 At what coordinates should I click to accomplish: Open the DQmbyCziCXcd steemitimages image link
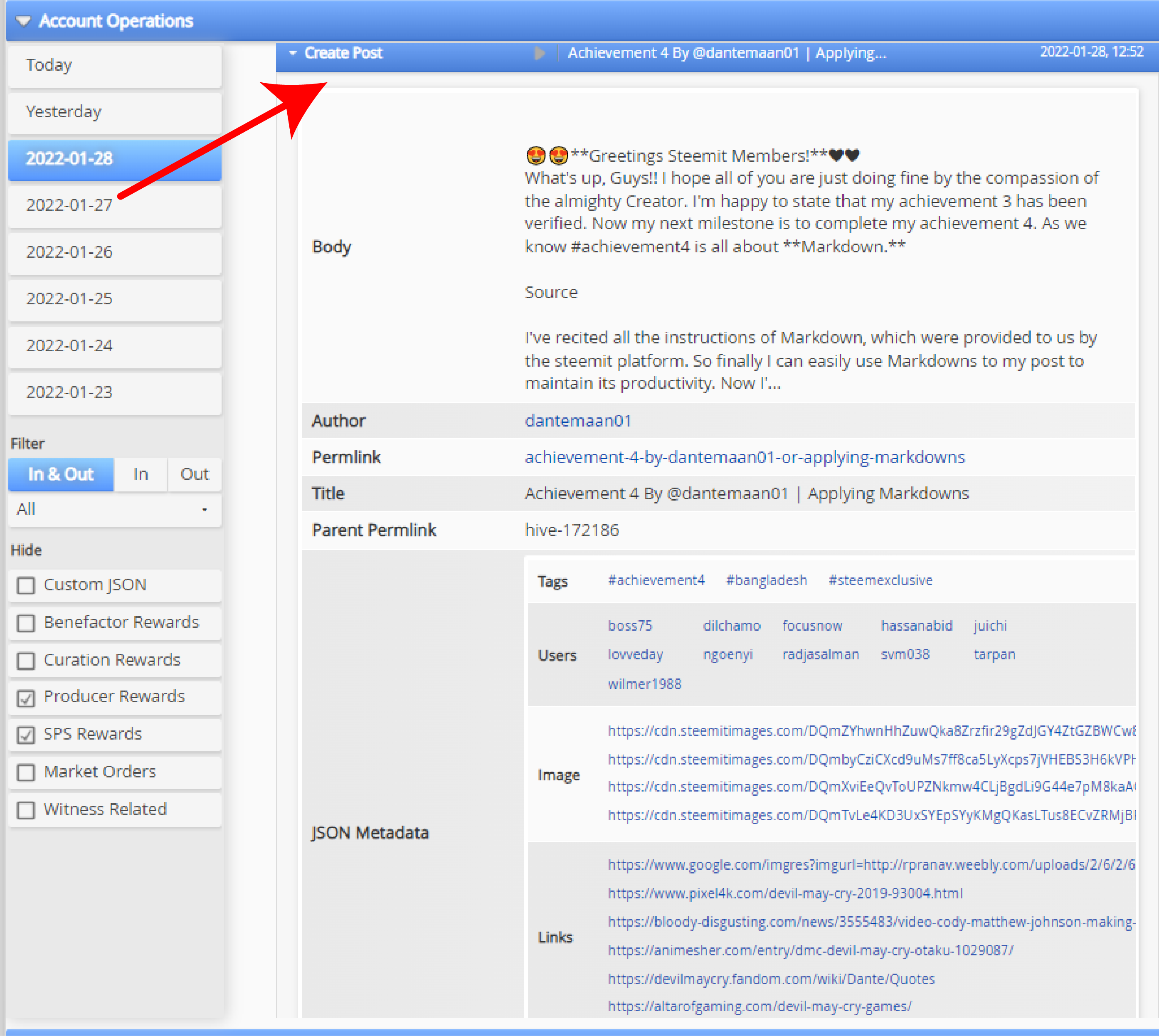click(x=871, y=760)
